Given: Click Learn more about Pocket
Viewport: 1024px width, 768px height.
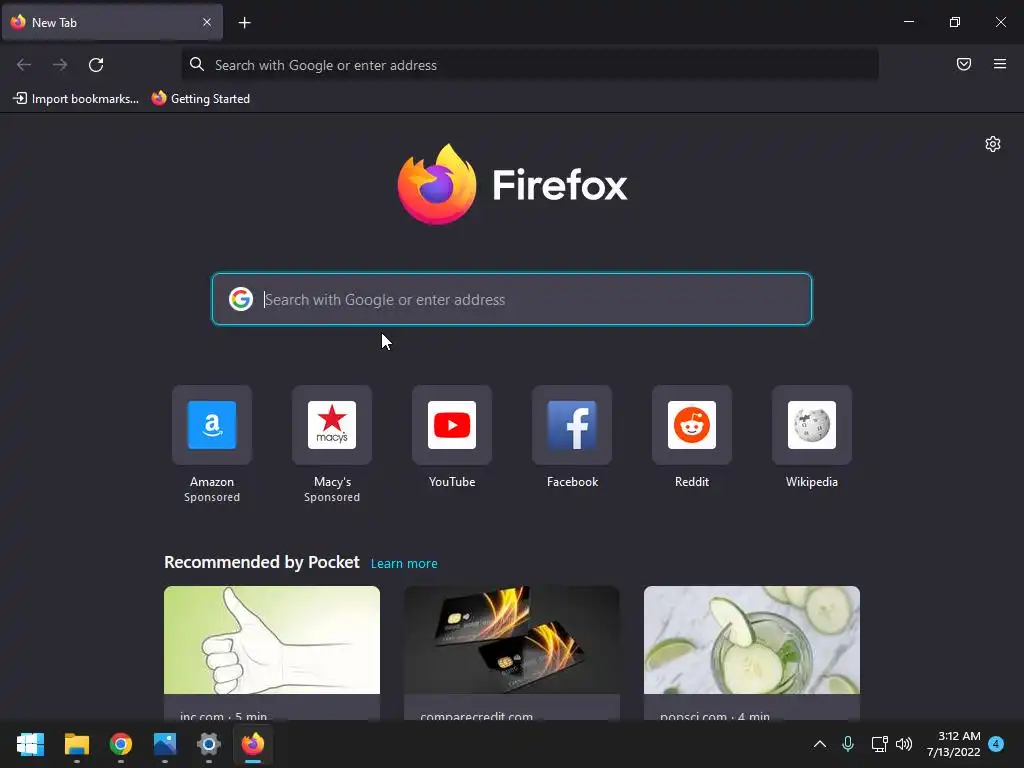Looking at the screenshot, I should 404,564.
